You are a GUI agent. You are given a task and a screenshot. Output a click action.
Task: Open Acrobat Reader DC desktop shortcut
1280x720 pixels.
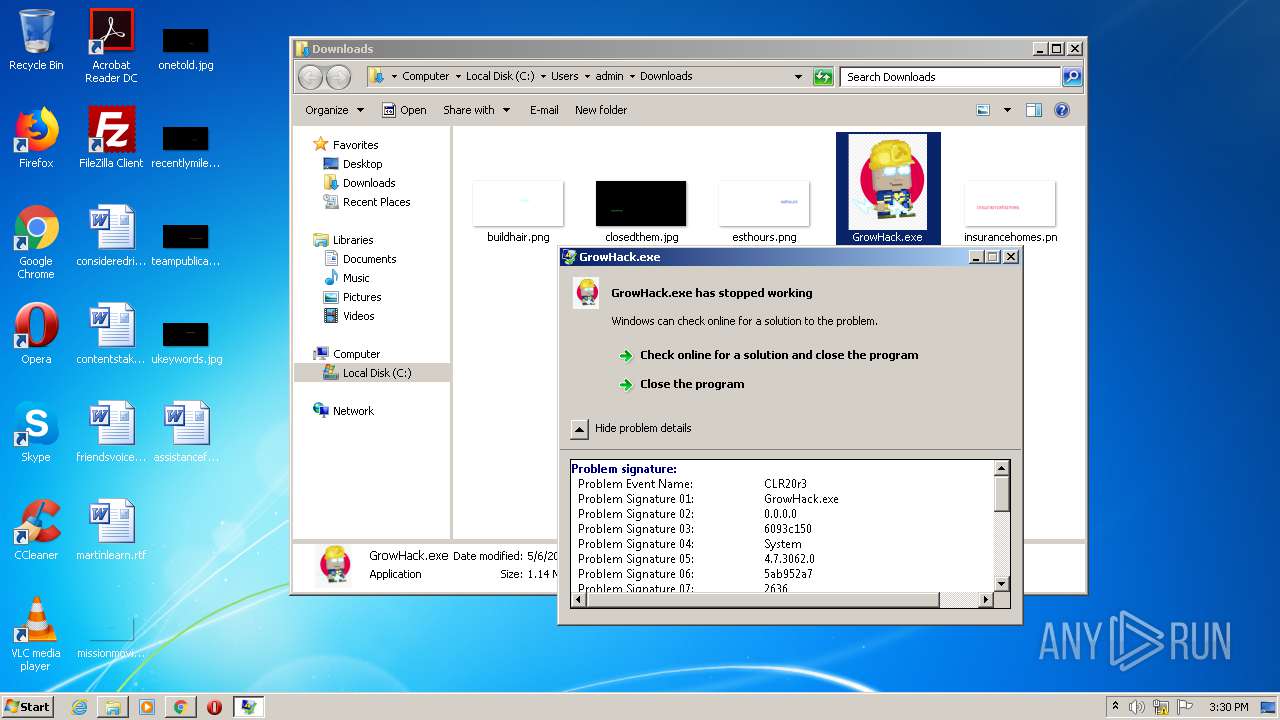point(111,46)
